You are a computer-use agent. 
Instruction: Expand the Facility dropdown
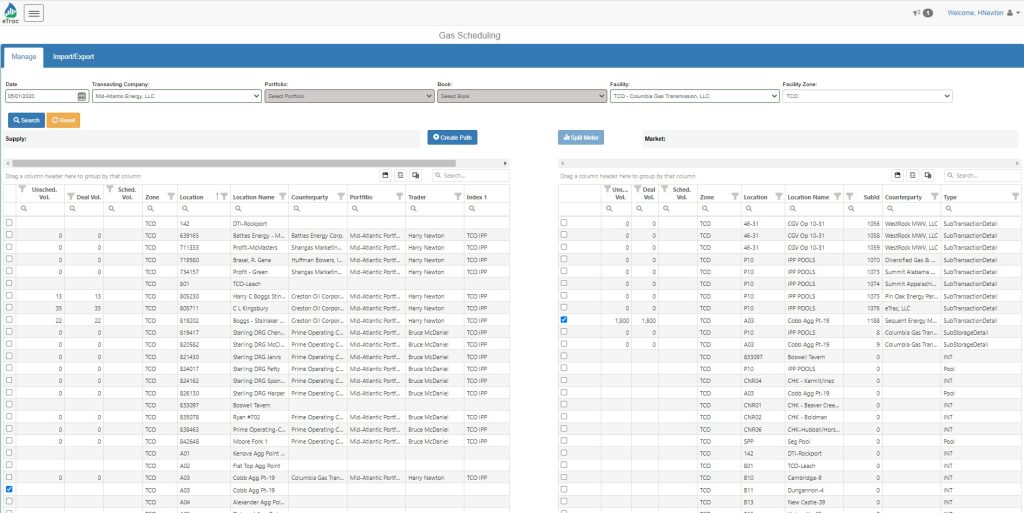[693, 97]
